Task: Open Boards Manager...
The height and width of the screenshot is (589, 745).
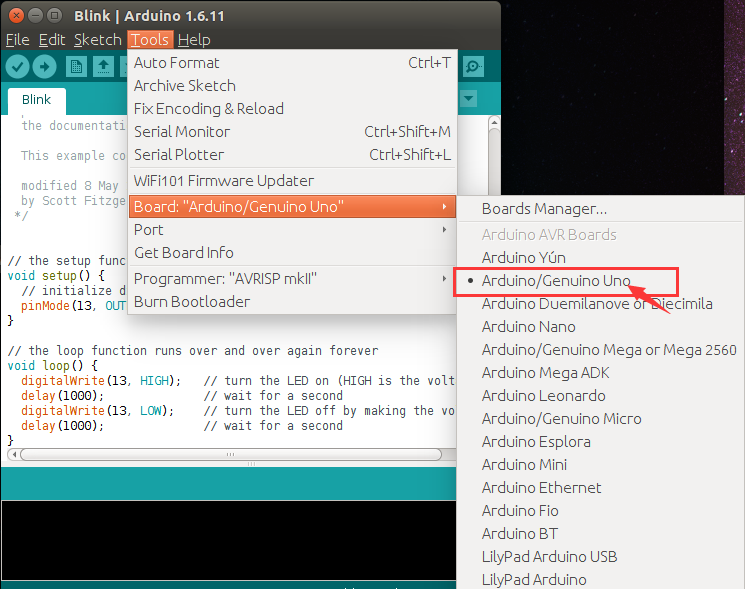Action: (601, 209)
